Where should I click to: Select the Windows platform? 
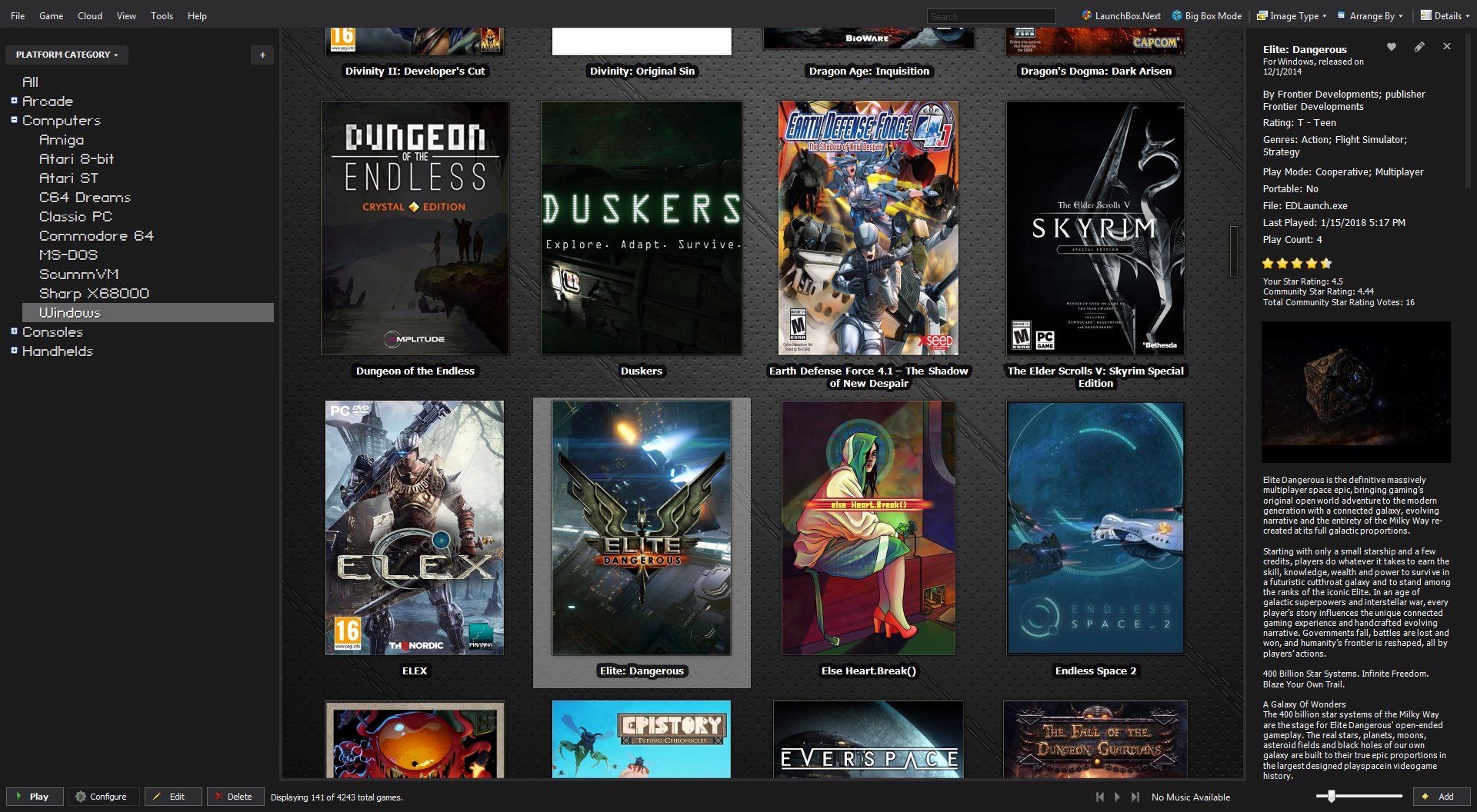[x=148, y=312]
